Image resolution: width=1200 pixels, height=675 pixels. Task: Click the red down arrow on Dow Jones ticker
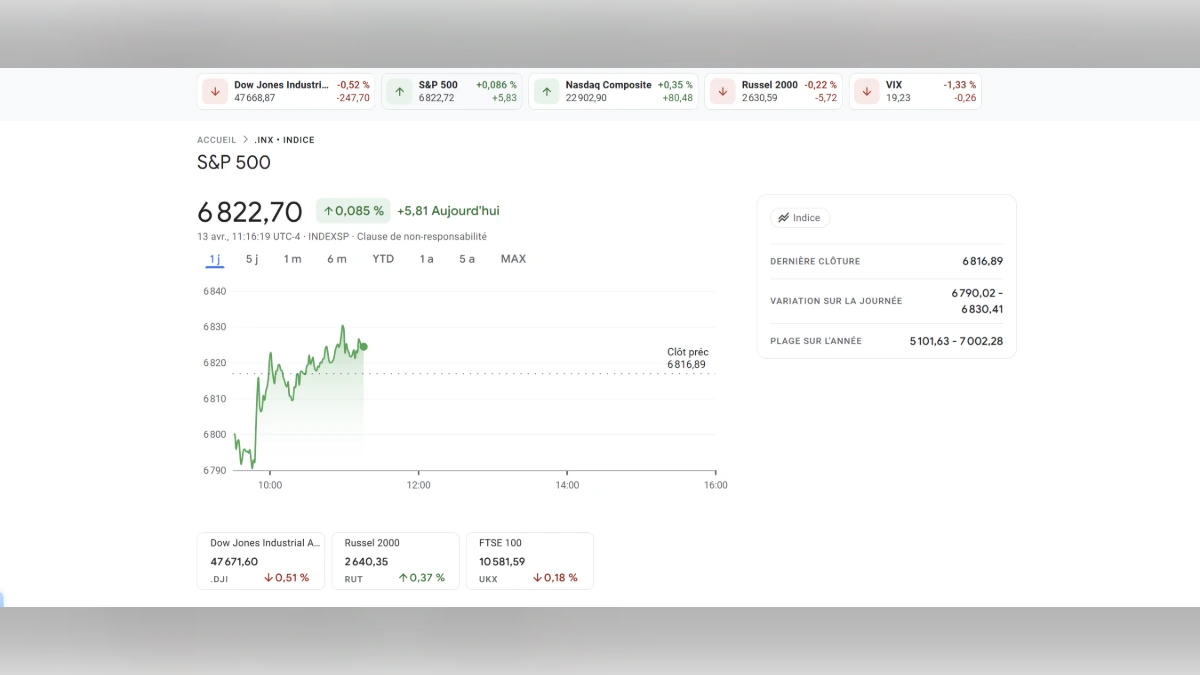[214, 91]
